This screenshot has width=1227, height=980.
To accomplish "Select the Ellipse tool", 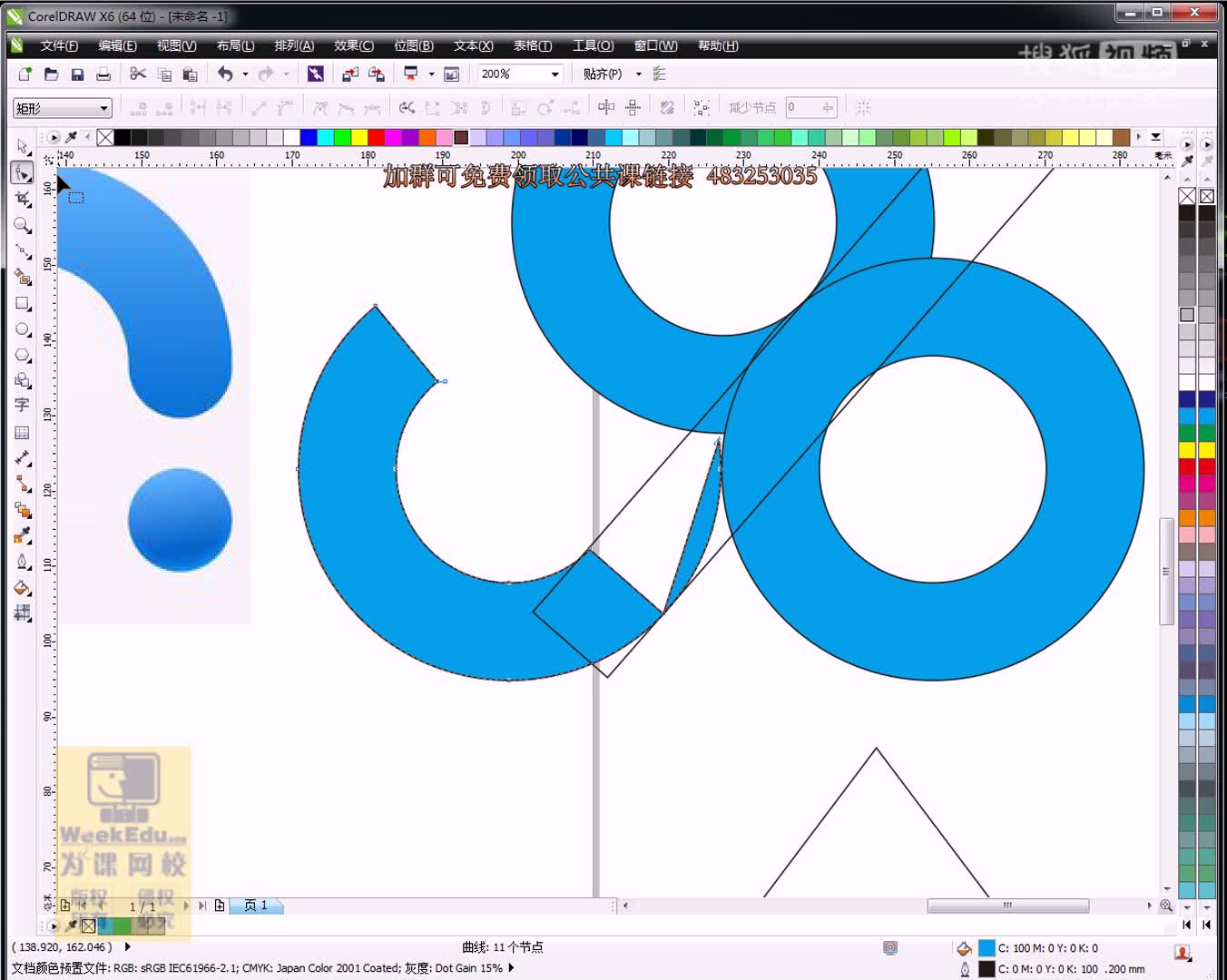I will [23, 329].
